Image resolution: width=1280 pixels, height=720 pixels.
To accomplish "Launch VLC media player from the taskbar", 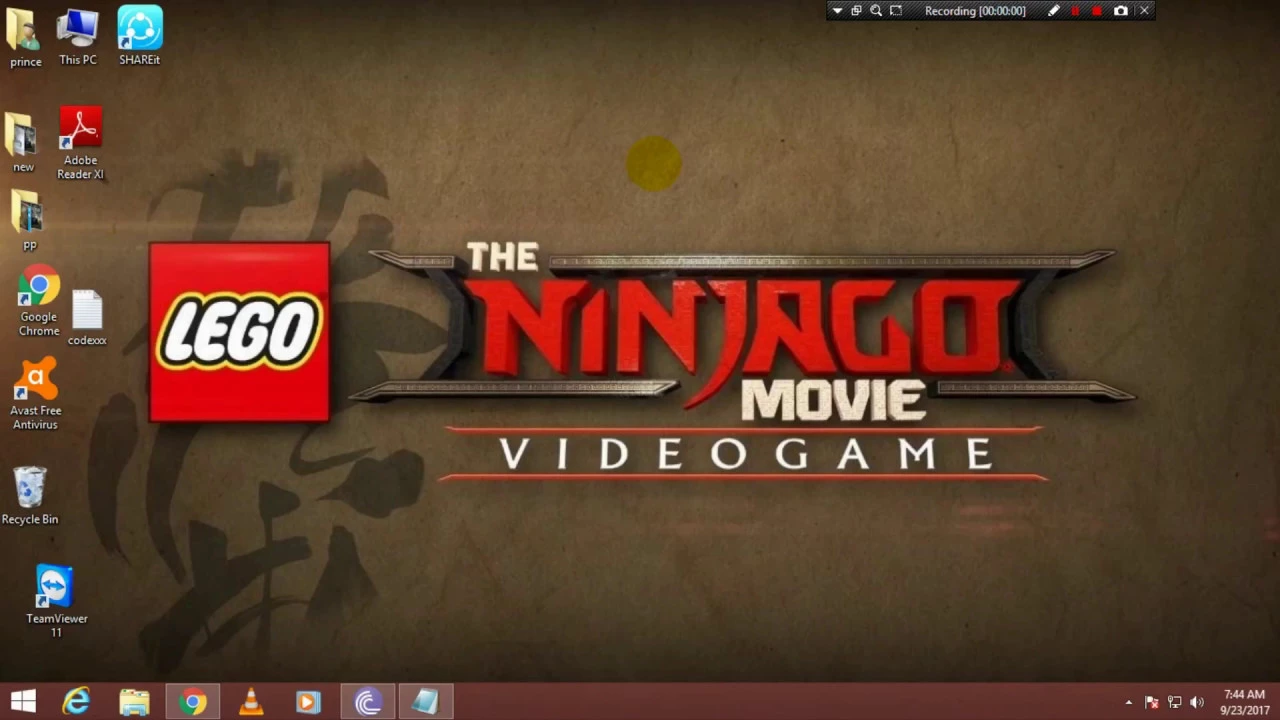I will [x=251, y=702].
